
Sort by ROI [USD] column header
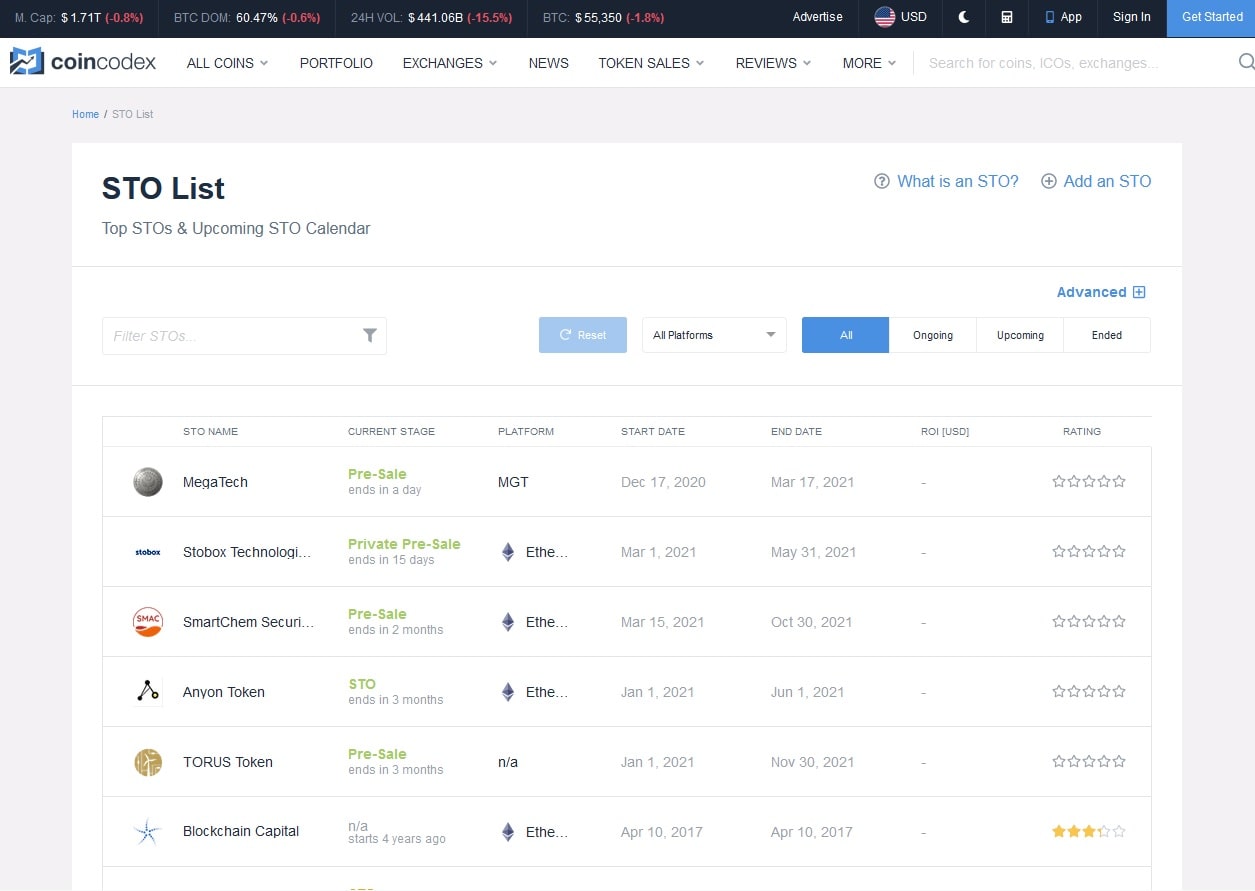pyautogui.click(x=945, y=432)
